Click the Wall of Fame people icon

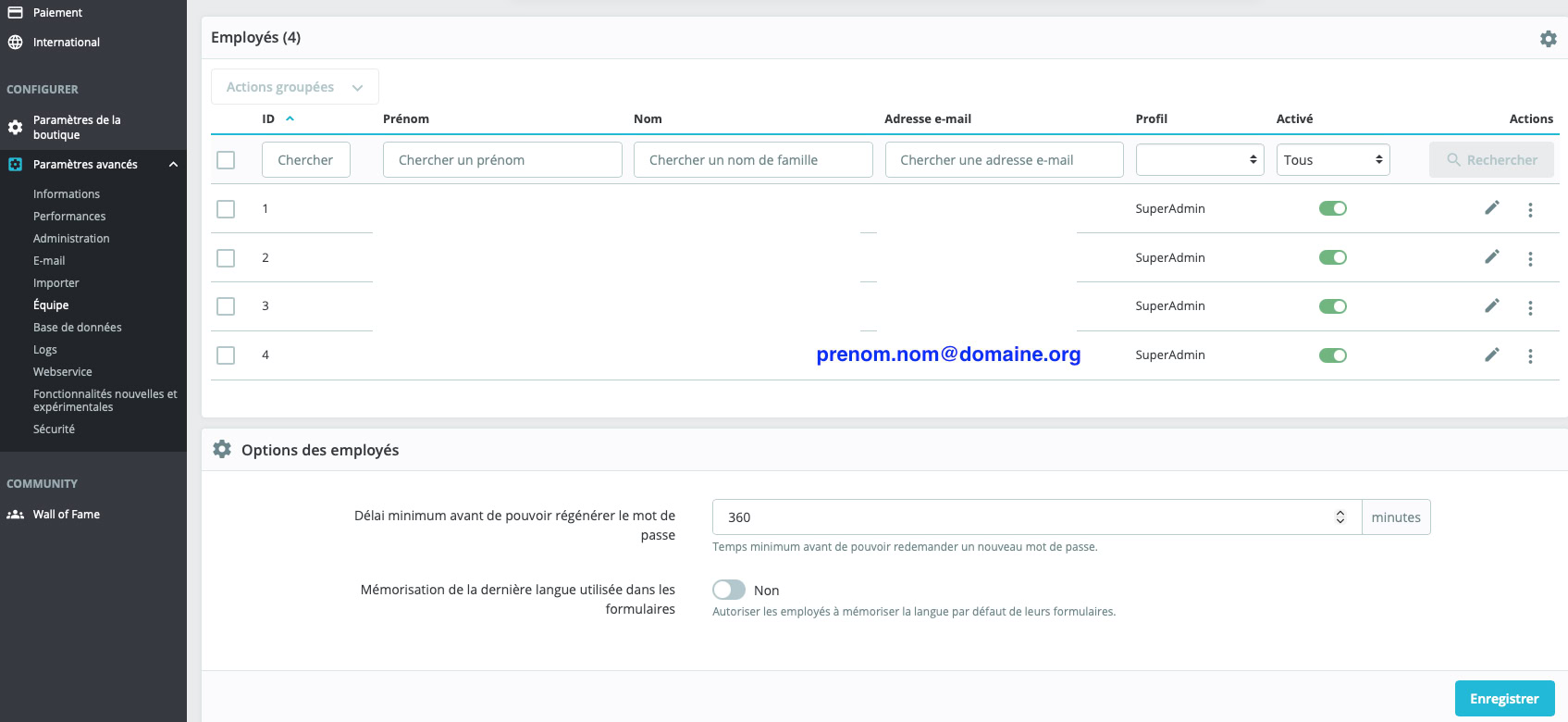coord(16,515)
